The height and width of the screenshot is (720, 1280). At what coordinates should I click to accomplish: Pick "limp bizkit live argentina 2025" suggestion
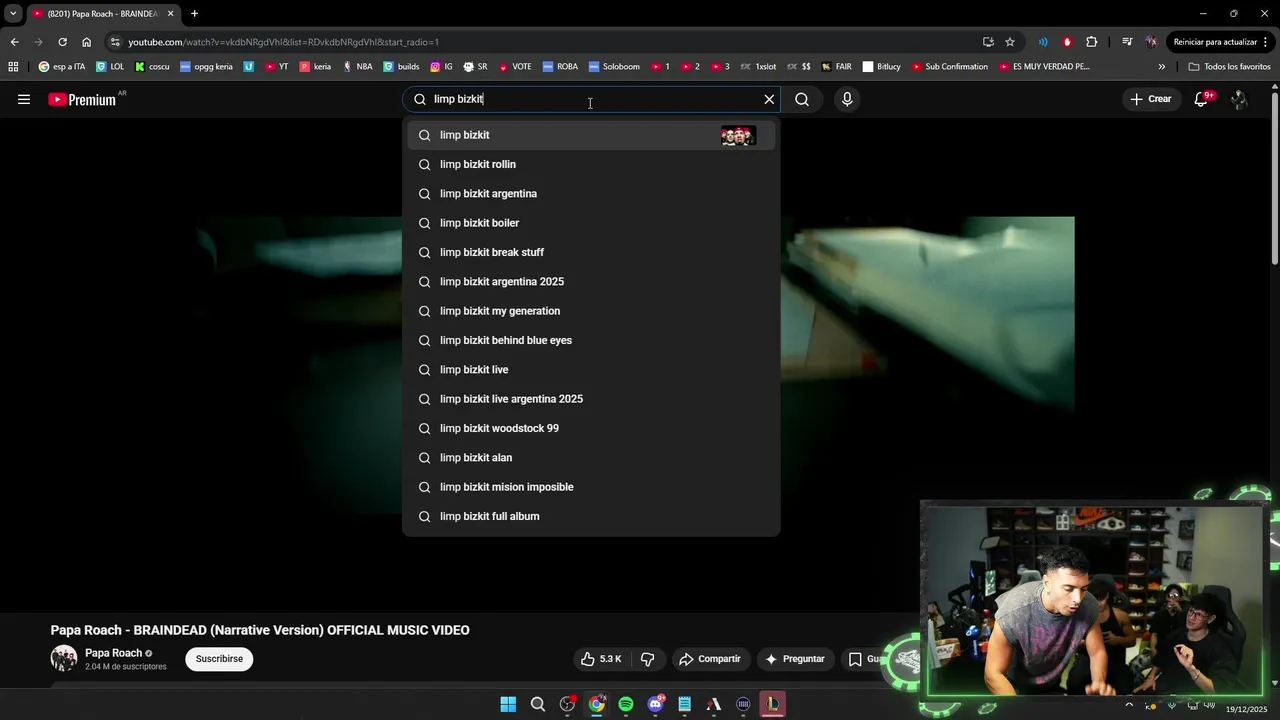point(591,399)
